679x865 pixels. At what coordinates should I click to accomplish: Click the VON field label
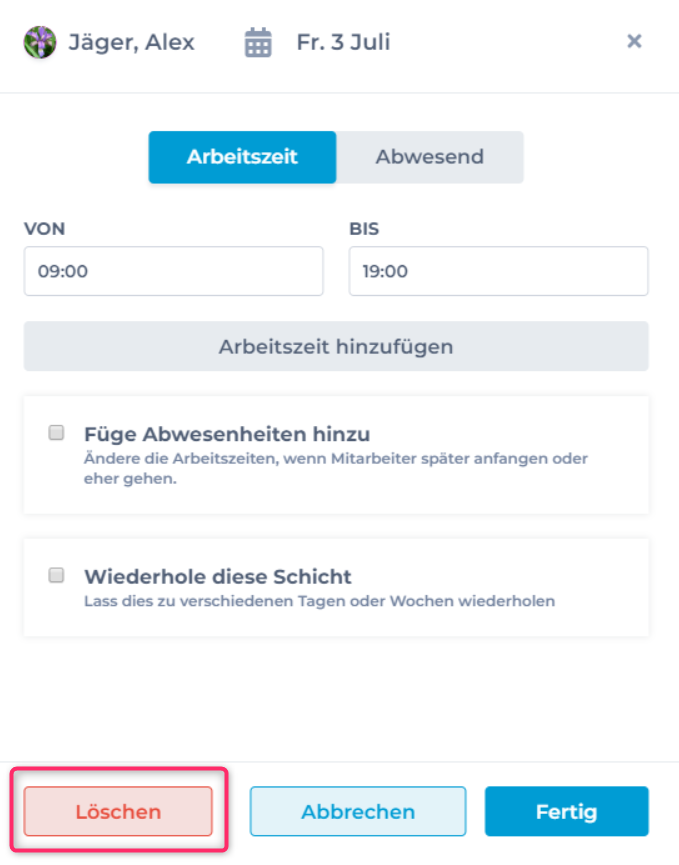pos(44,229)
